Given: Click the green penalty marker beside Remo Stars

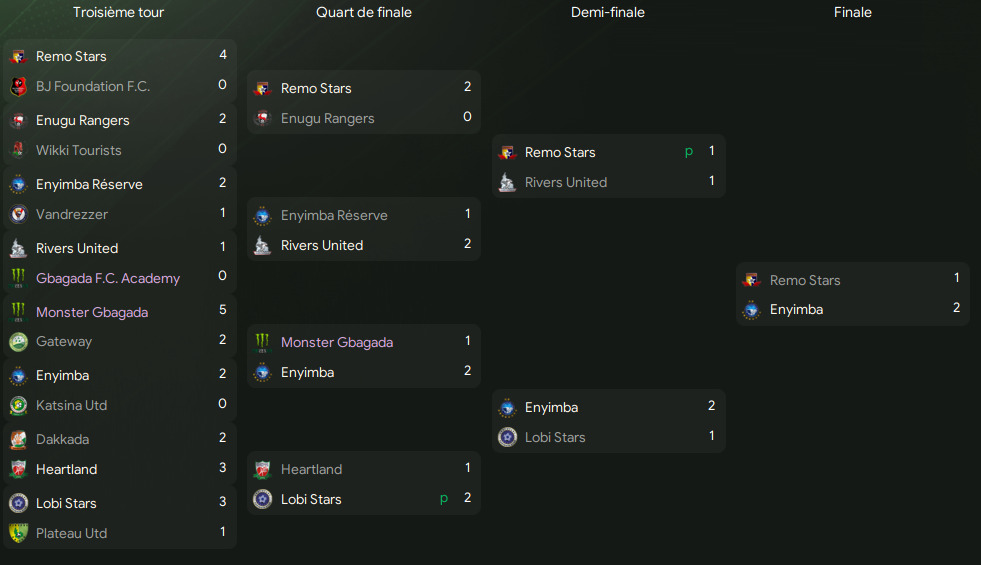Looking at the screenshot, I should (689, 152).
